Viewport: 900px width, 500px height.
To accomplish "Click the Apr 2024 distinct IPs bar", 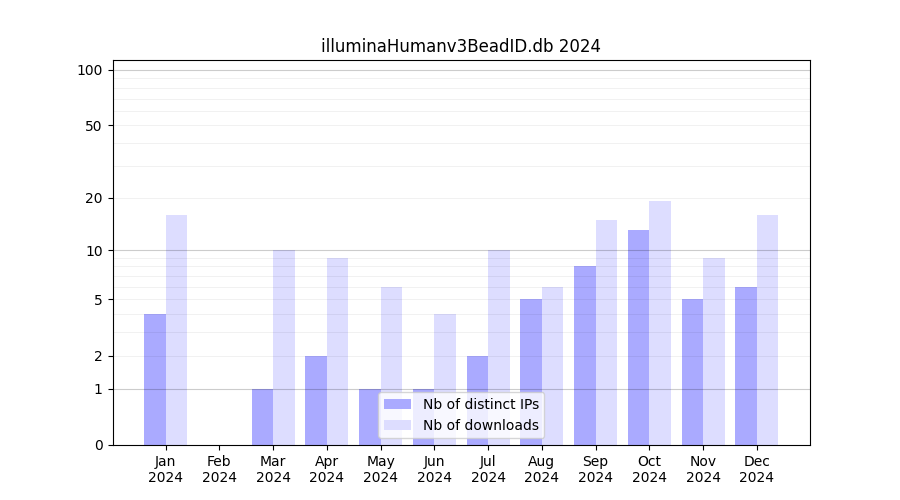I will pos(316,400).
